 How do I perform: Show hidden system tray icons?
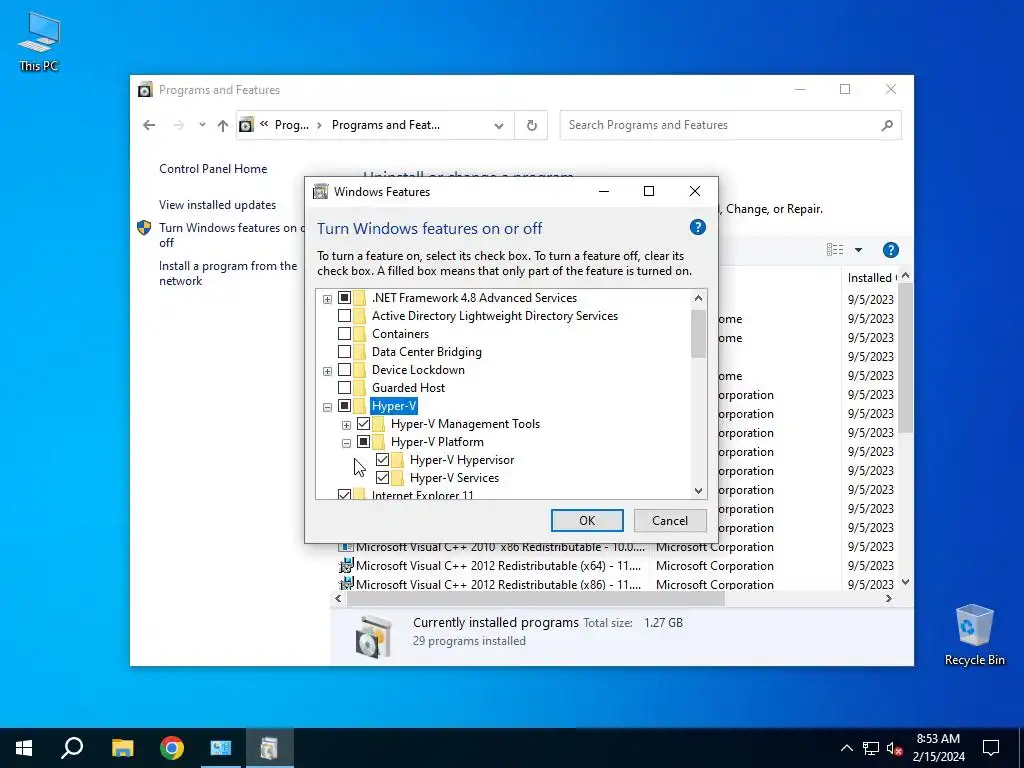tap(846, 748)
